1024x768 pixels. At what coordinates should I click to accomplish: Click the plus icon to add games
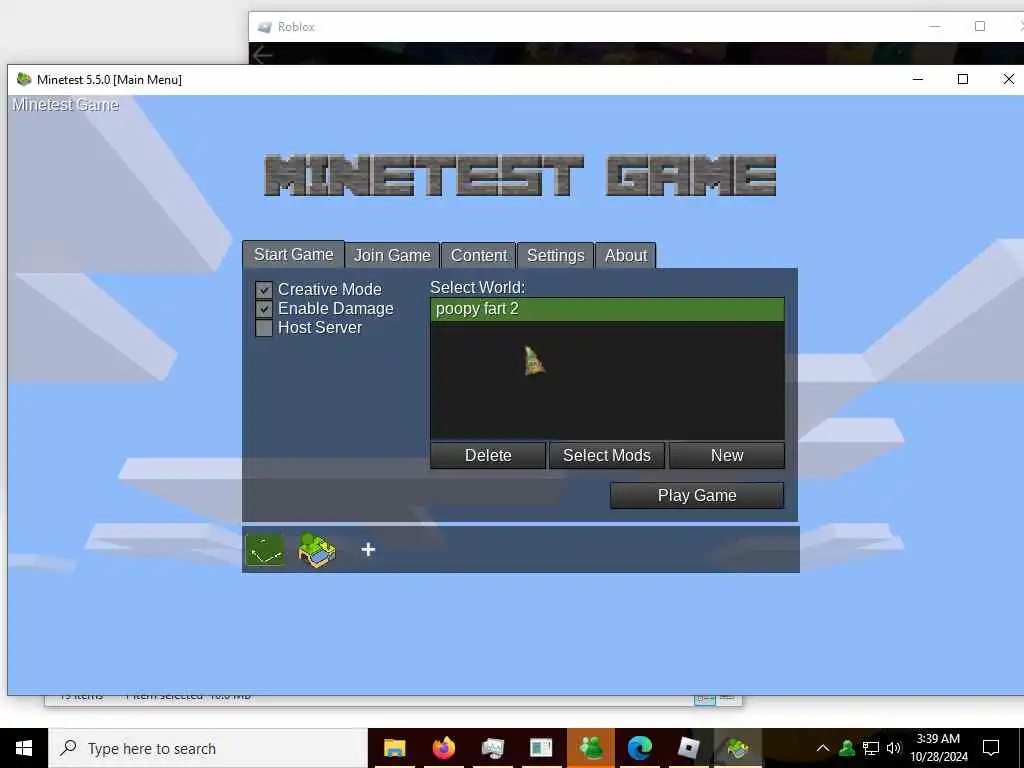click(368, 550)
